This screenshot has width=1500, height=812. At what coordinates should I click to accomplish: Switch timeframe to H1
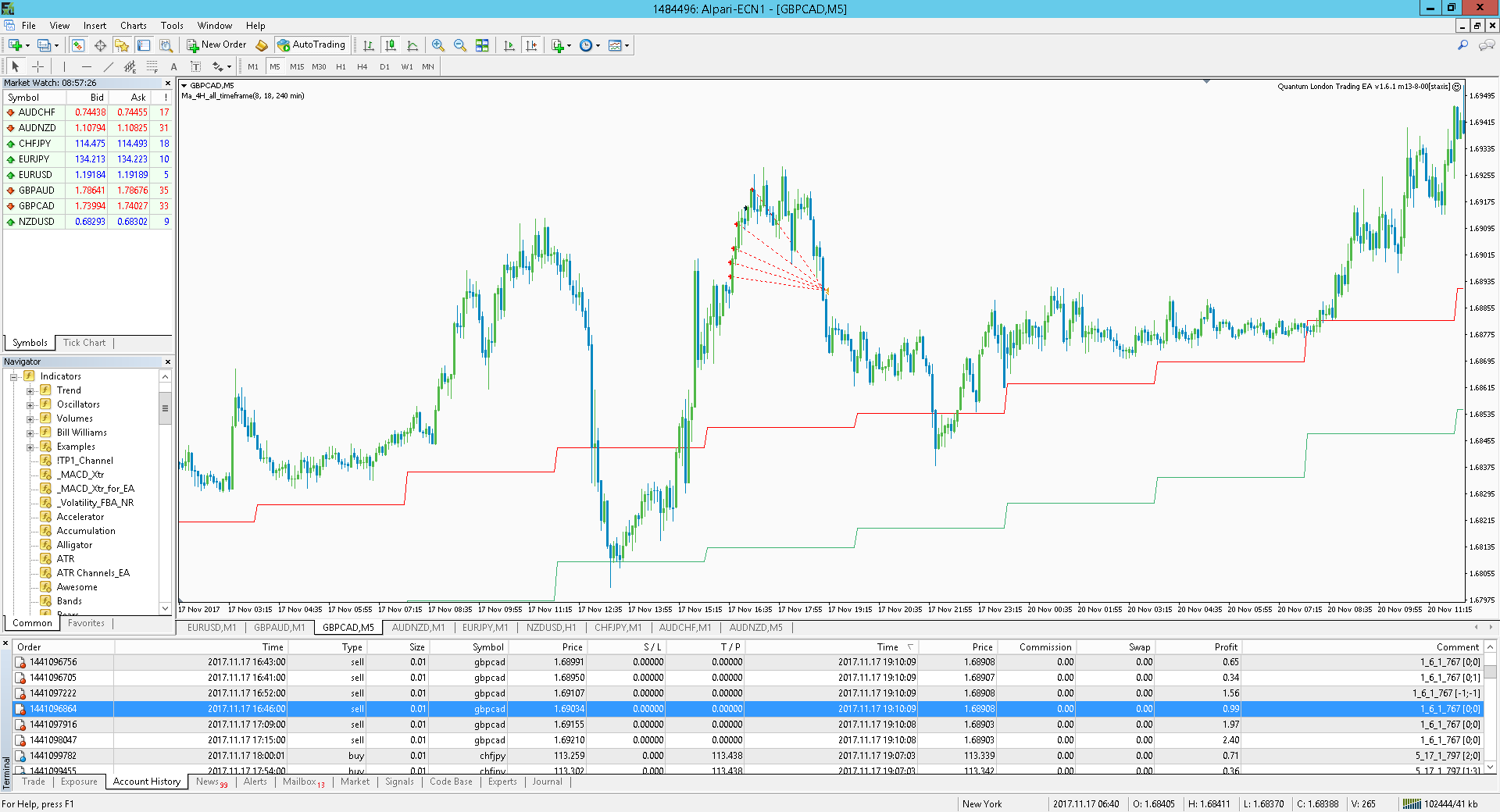[341, 66]
